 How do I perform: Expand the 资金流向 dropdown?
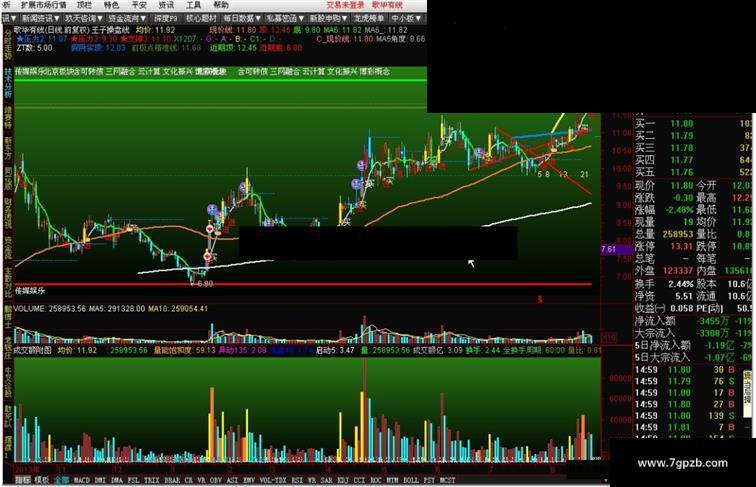(x=127, y=18)
